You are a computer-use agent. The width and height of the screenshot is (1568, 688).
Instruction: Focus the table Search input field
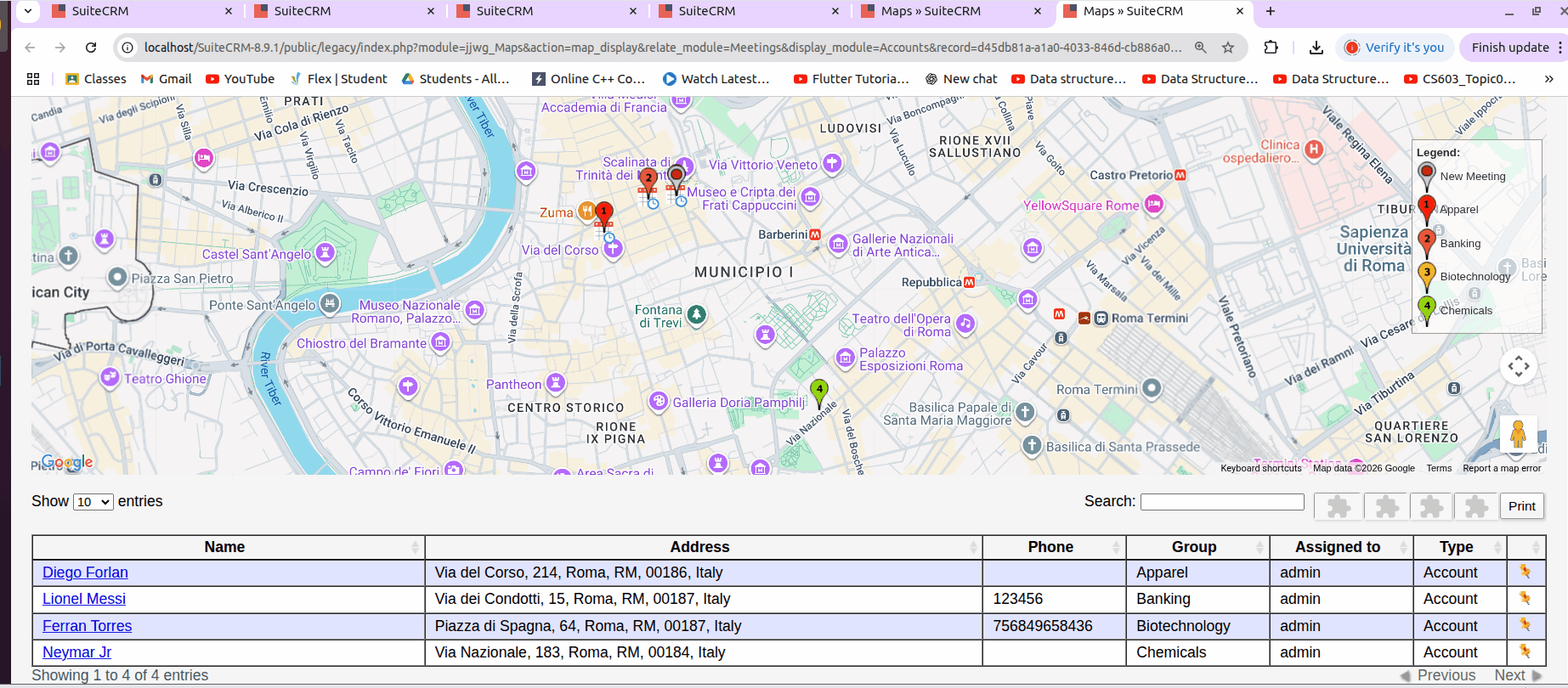click(1222, 502)
